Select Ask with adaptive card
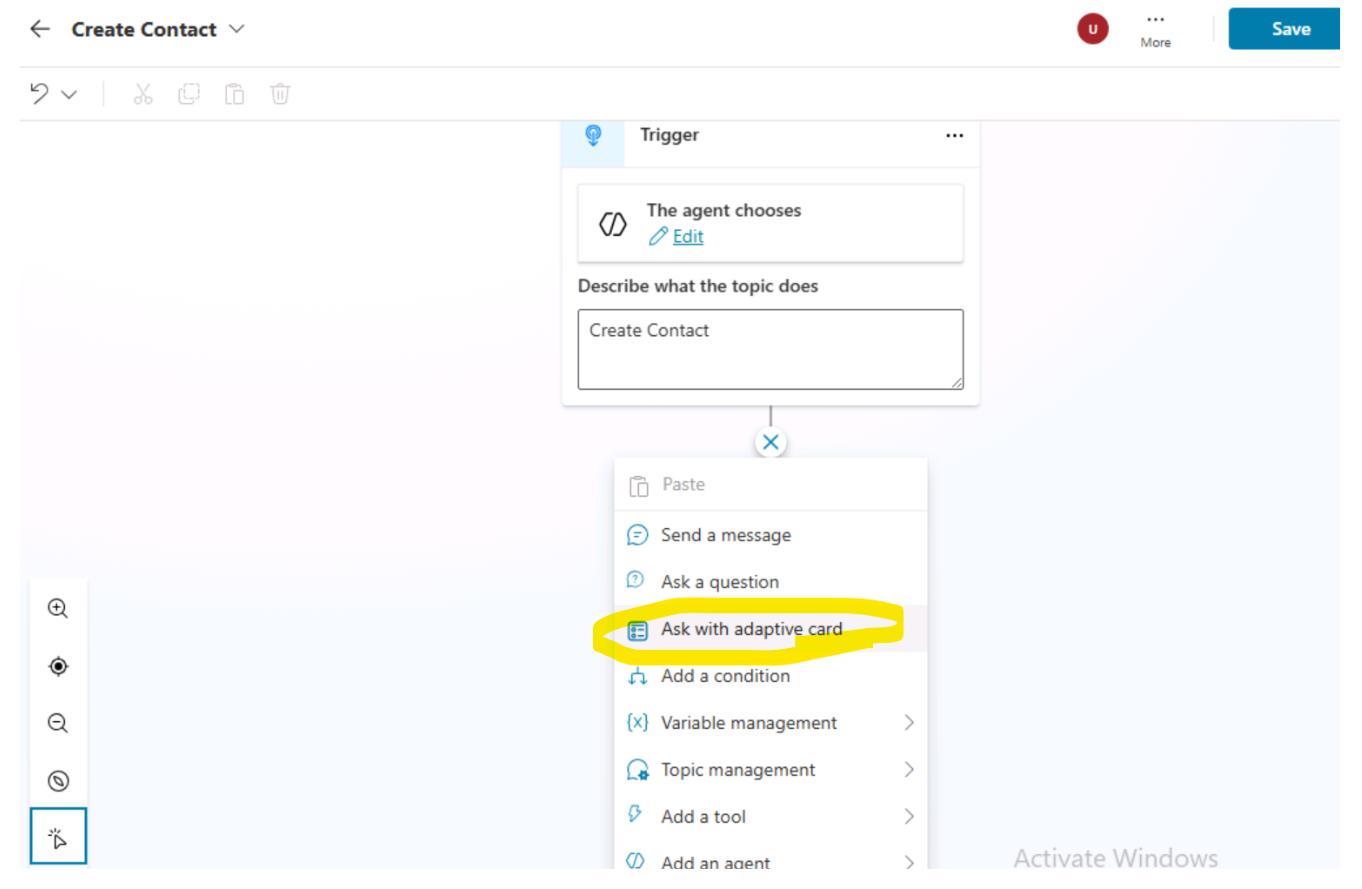 pos(751,630)
